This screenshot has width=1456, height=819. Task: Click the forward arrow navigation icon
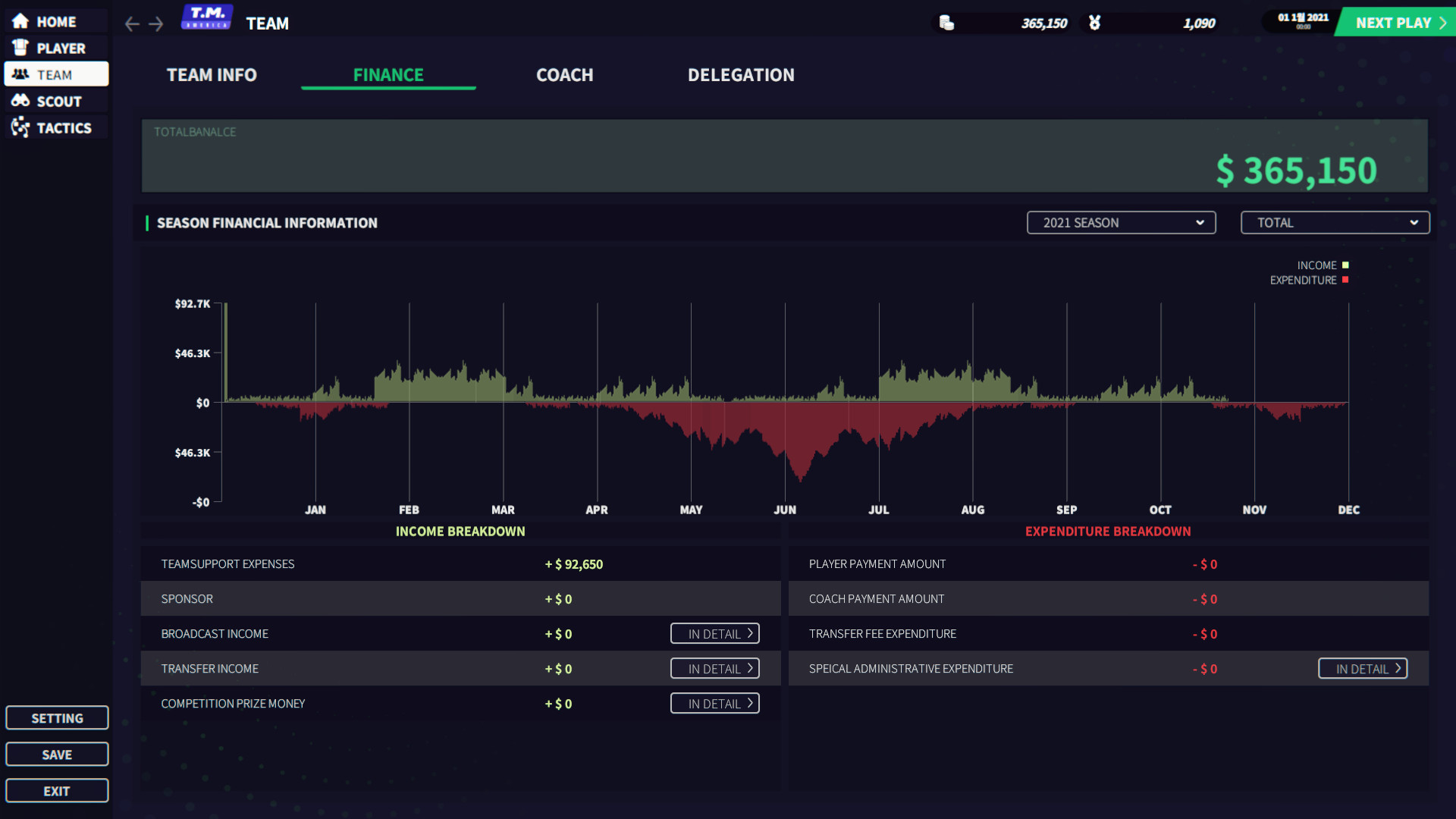click(156, 24)
